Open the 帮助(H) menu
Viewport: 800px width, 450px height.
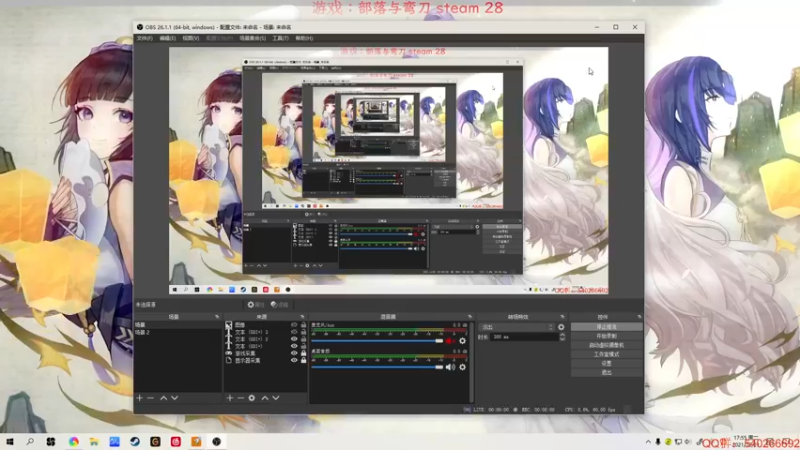click(x=304, y=38)
